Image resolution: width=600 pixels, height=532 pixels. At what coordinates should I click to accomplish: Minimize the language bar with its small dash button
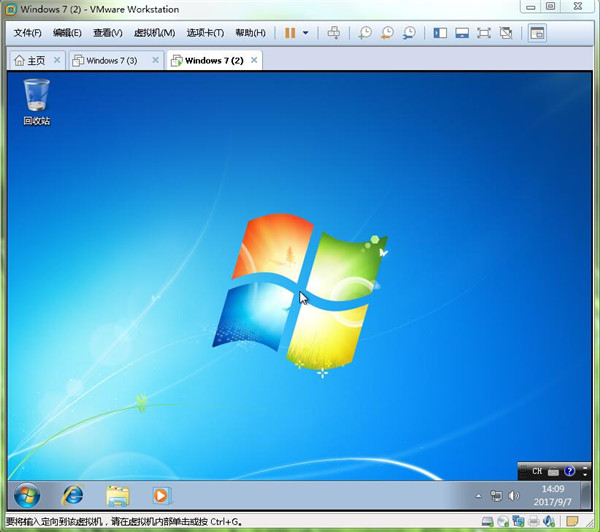pyautogui.click(x=585, y=467)
